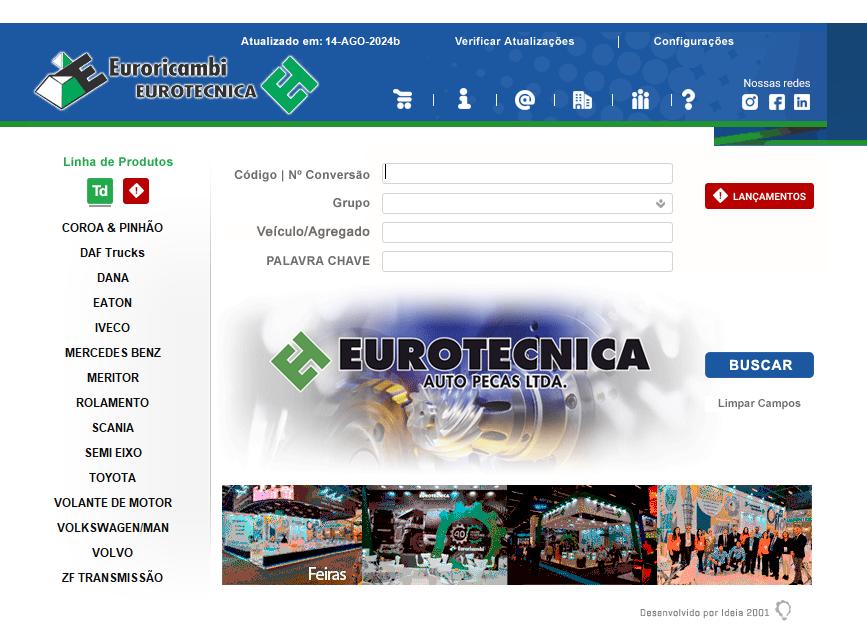Image resolution: width=867 pixels, height=640 pixels.
Task: Open Verificar Atualizações
Action: [x=514, y=41]
